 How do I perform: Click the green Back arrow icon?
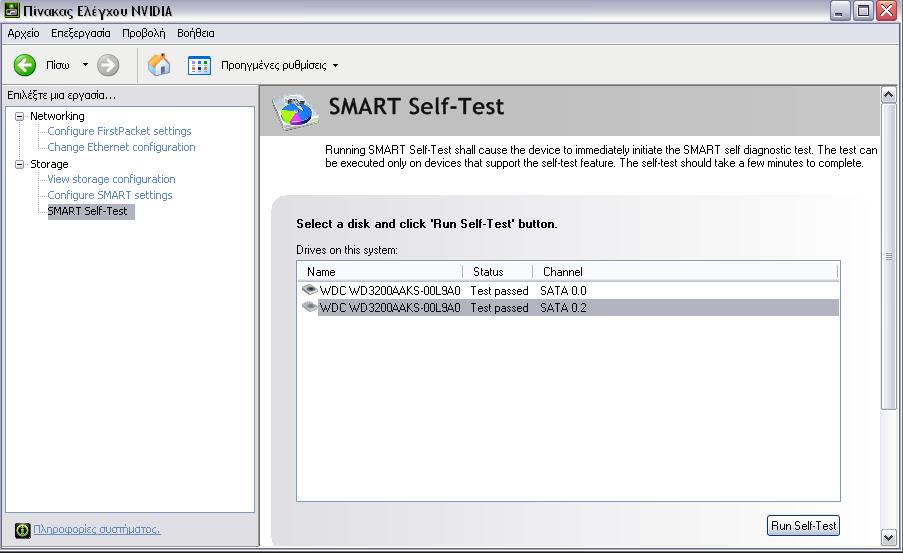[25, 65]
